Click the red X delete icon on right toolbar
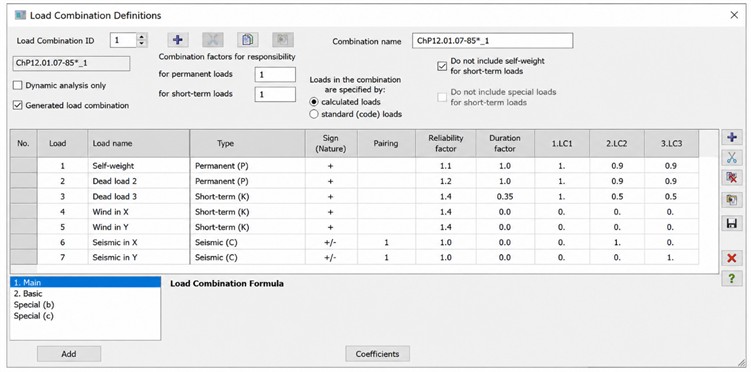 point(731,259)
